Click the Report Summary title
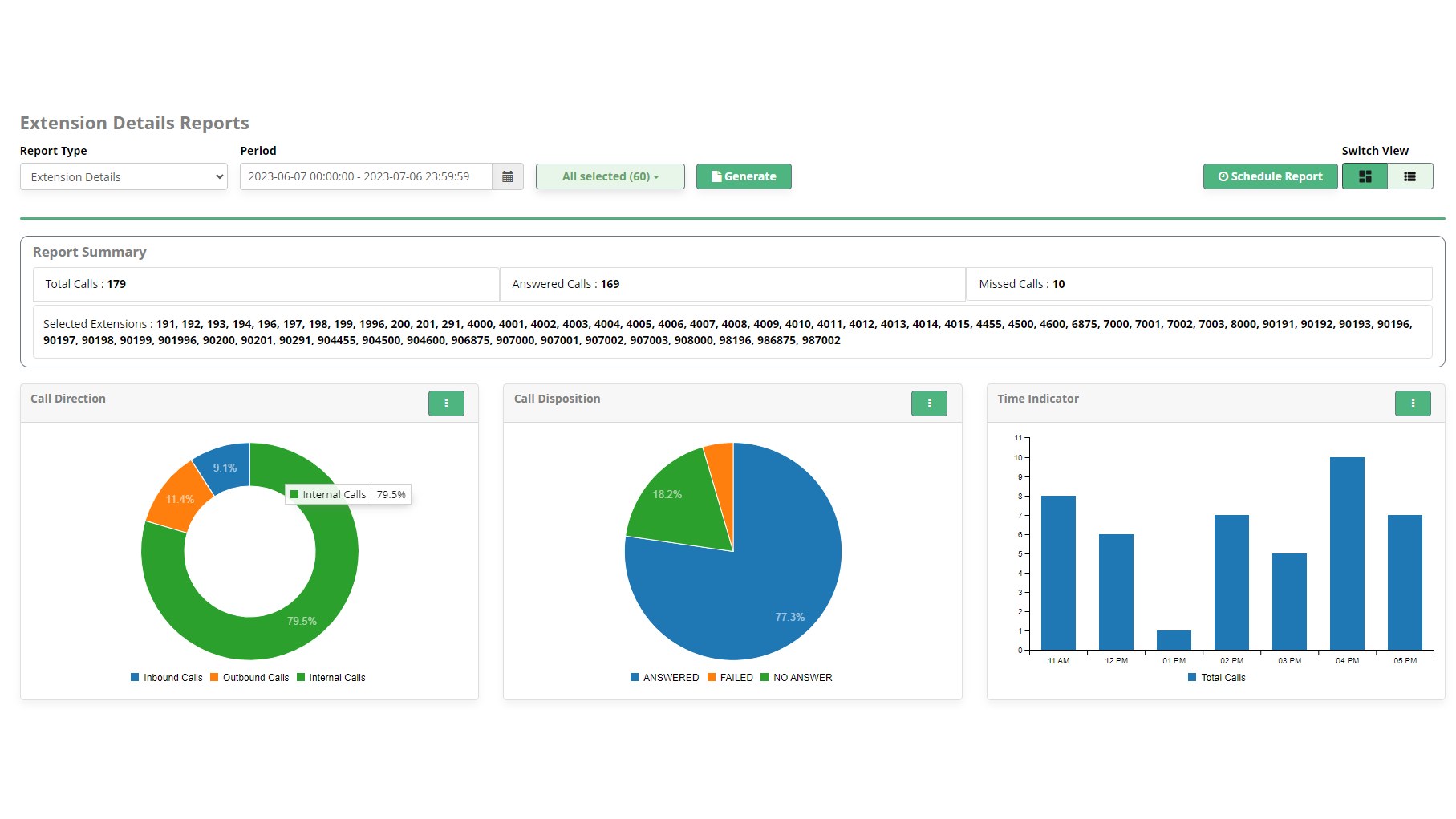Image resolution: width=1456 pixels, height=819 pixels. coord(90,252)
